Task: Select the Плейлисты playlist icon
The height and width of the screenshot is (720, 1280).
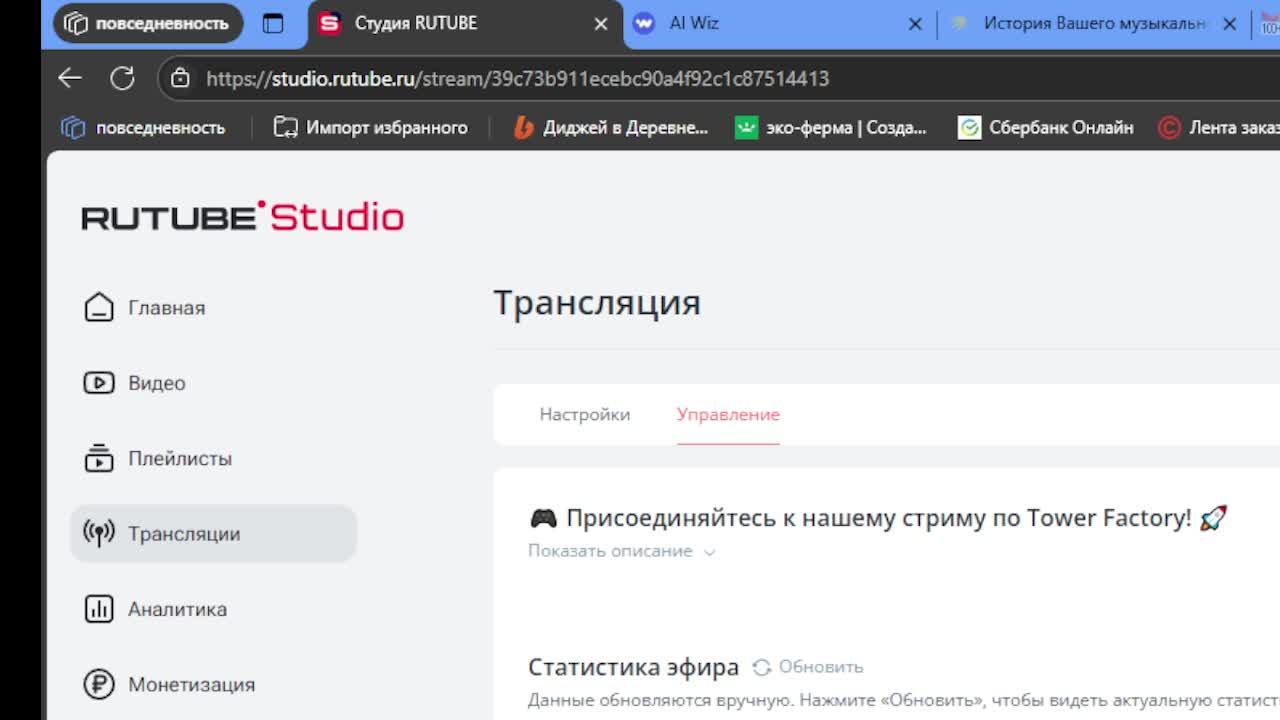Action: coord(99,458)
